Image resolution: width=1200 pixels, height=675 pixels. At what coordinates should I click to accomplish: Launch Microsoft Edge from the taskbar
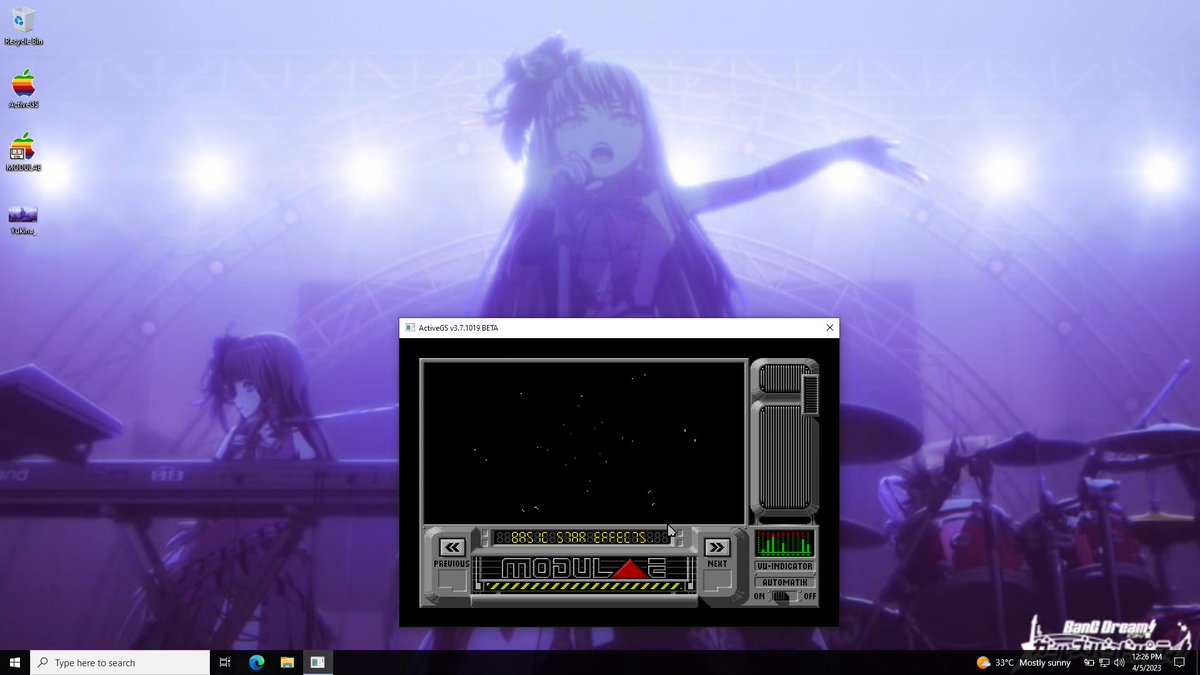click(256, 662)
